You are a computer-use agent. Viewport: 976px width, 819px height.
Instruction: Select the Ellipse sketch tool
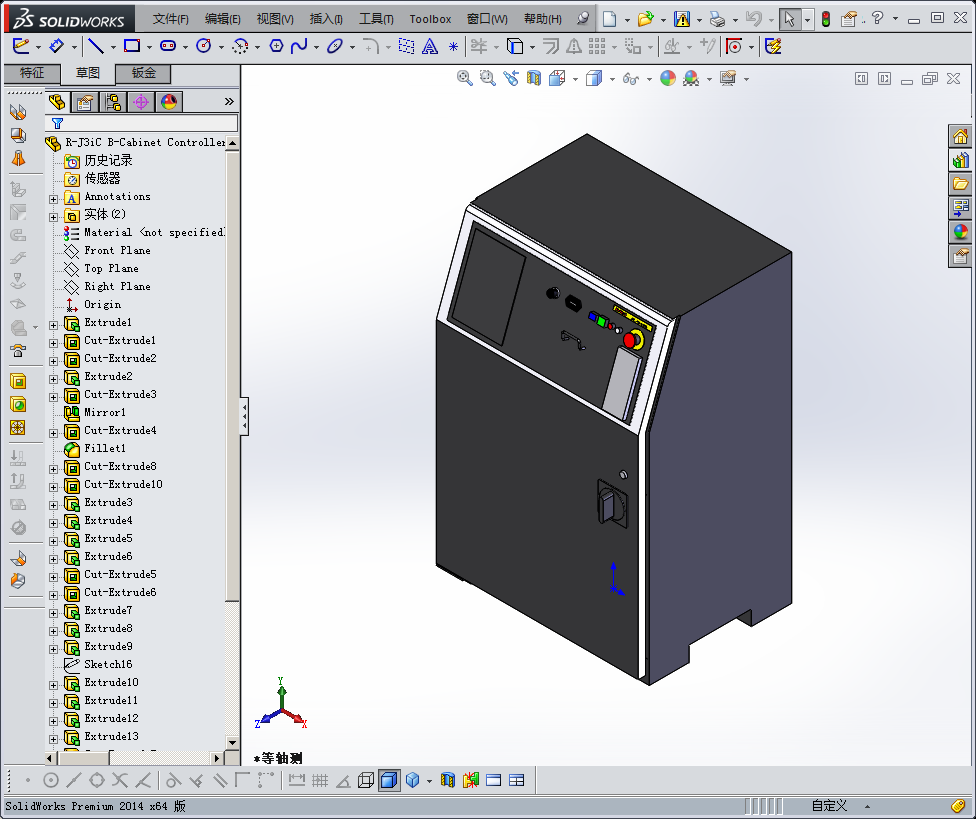[x=335, y=46]
